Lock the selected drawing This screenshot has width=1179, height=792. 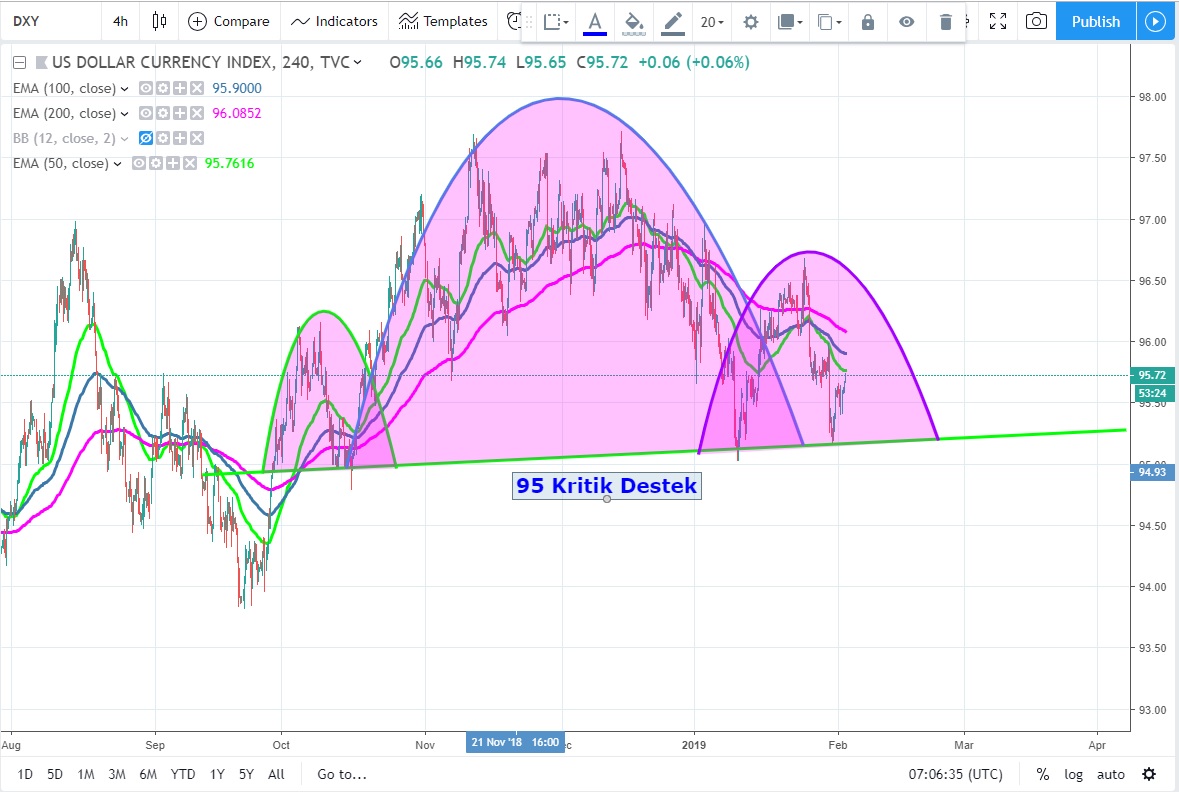tap(867, 22)
